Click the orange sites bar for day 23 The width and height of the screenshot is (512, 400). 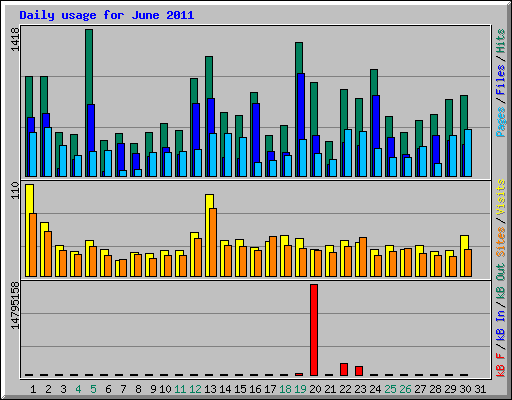363,257
